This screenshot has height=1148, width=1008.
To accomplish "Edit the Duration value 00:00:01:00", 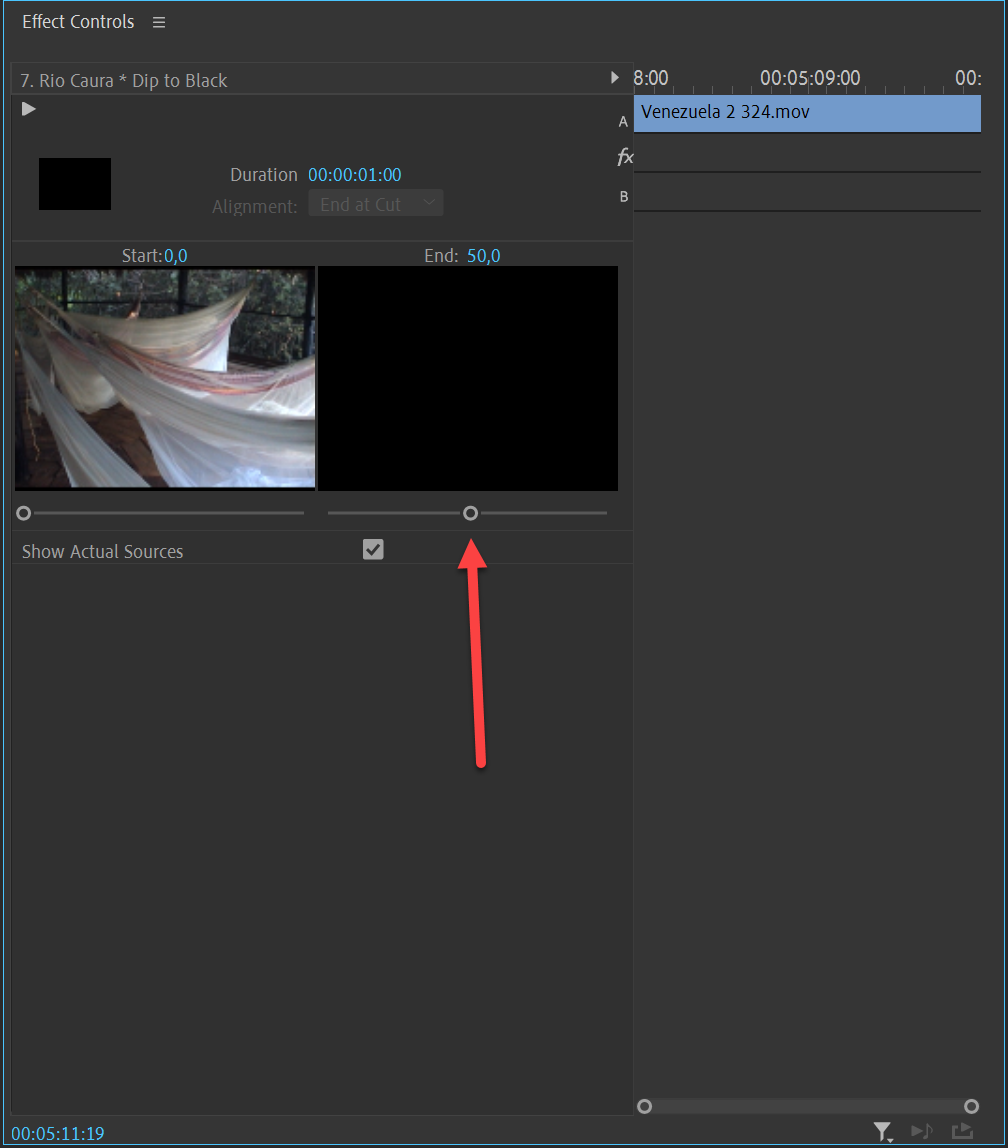I will 355,174.
